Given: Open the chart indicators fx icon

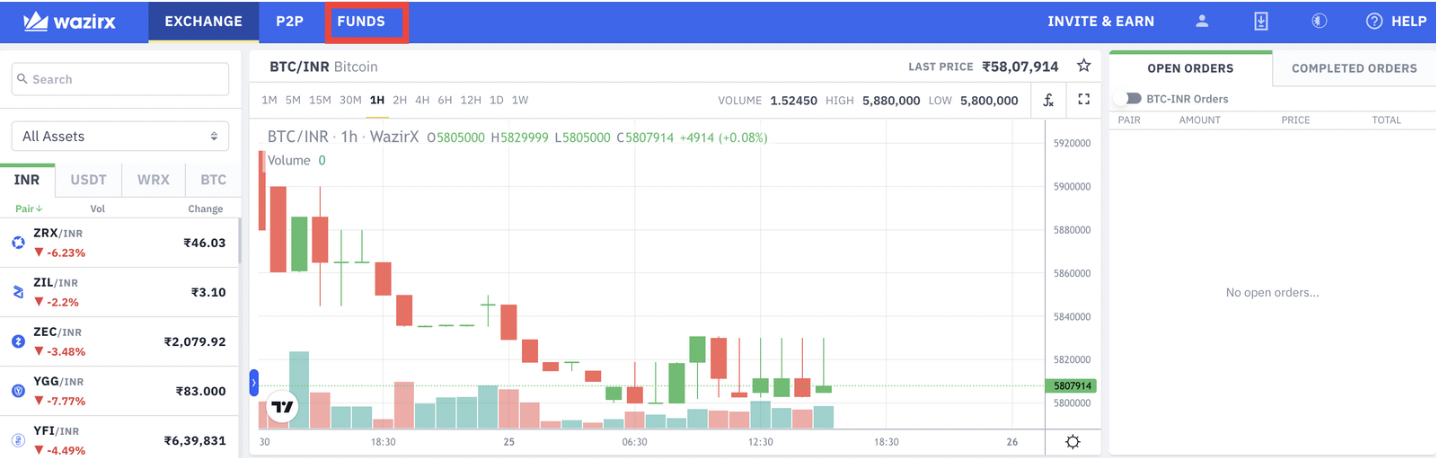Looking at the screenshot, I should pyautogui.click(x=1048, y=99).
